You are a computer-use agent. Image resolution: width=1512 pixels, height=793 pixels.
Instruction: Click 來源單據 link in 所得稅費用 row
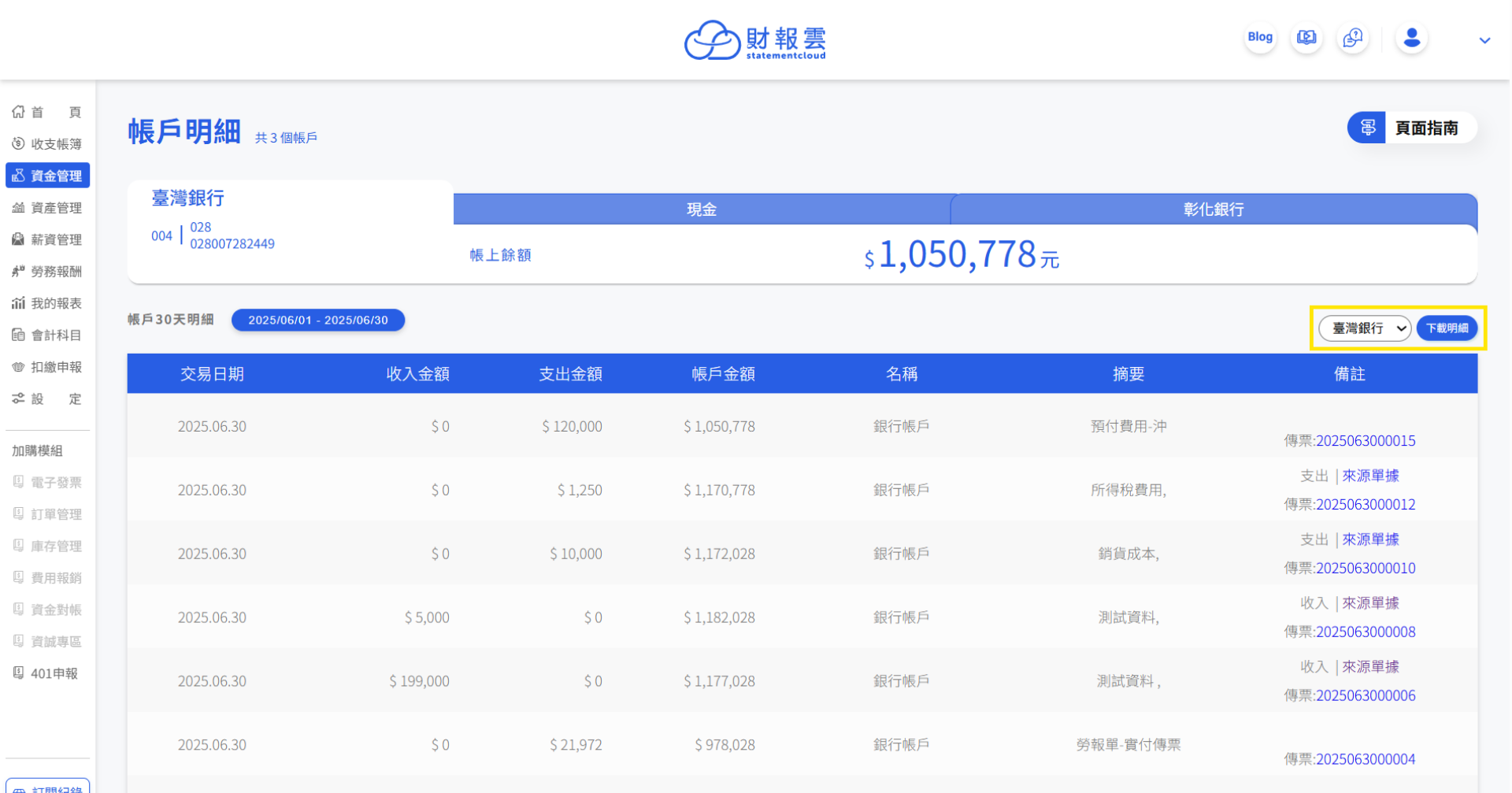(1371, 476)
